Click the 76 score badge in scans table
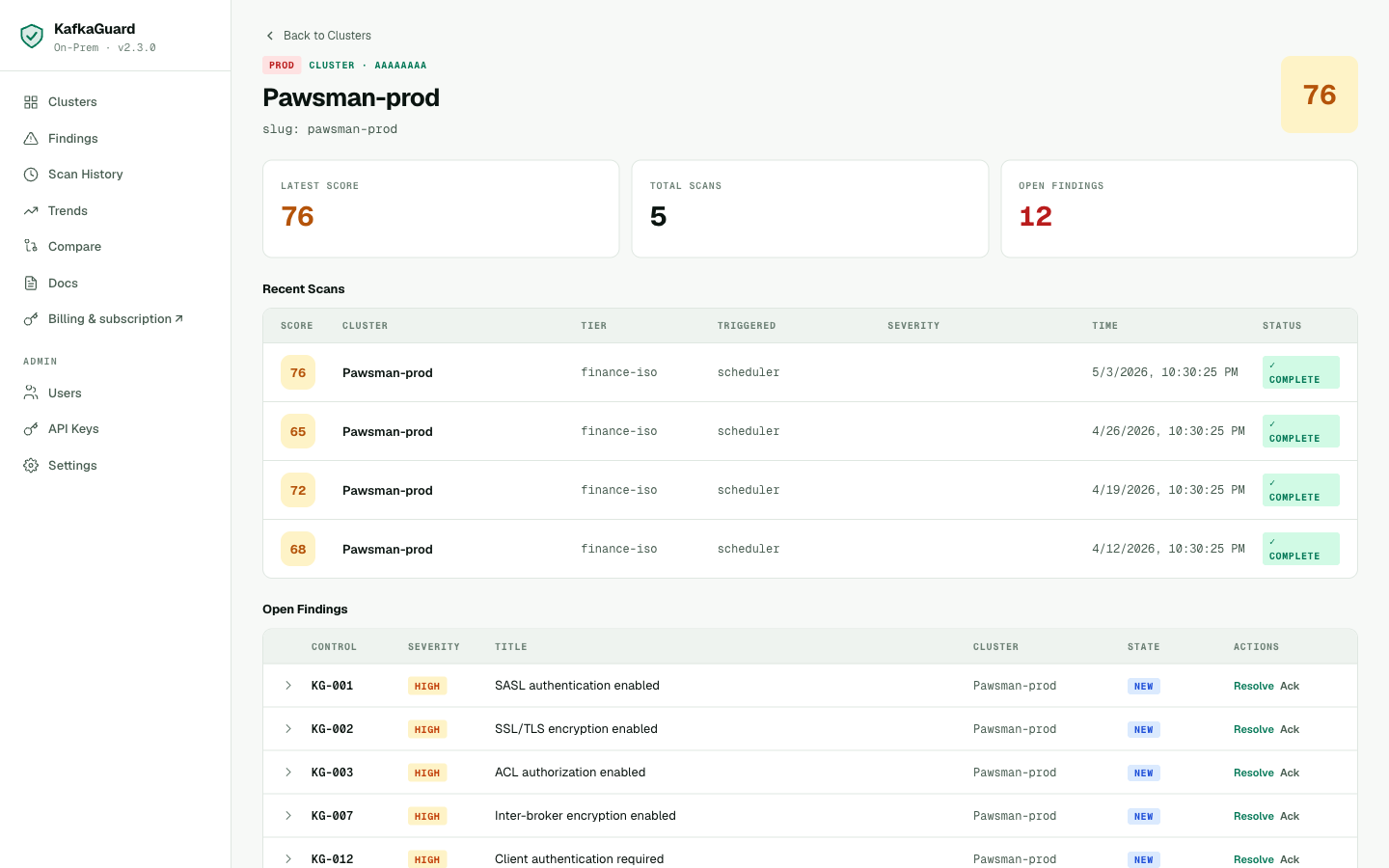Screen dimensions: 1389x868 pos(298,372)
